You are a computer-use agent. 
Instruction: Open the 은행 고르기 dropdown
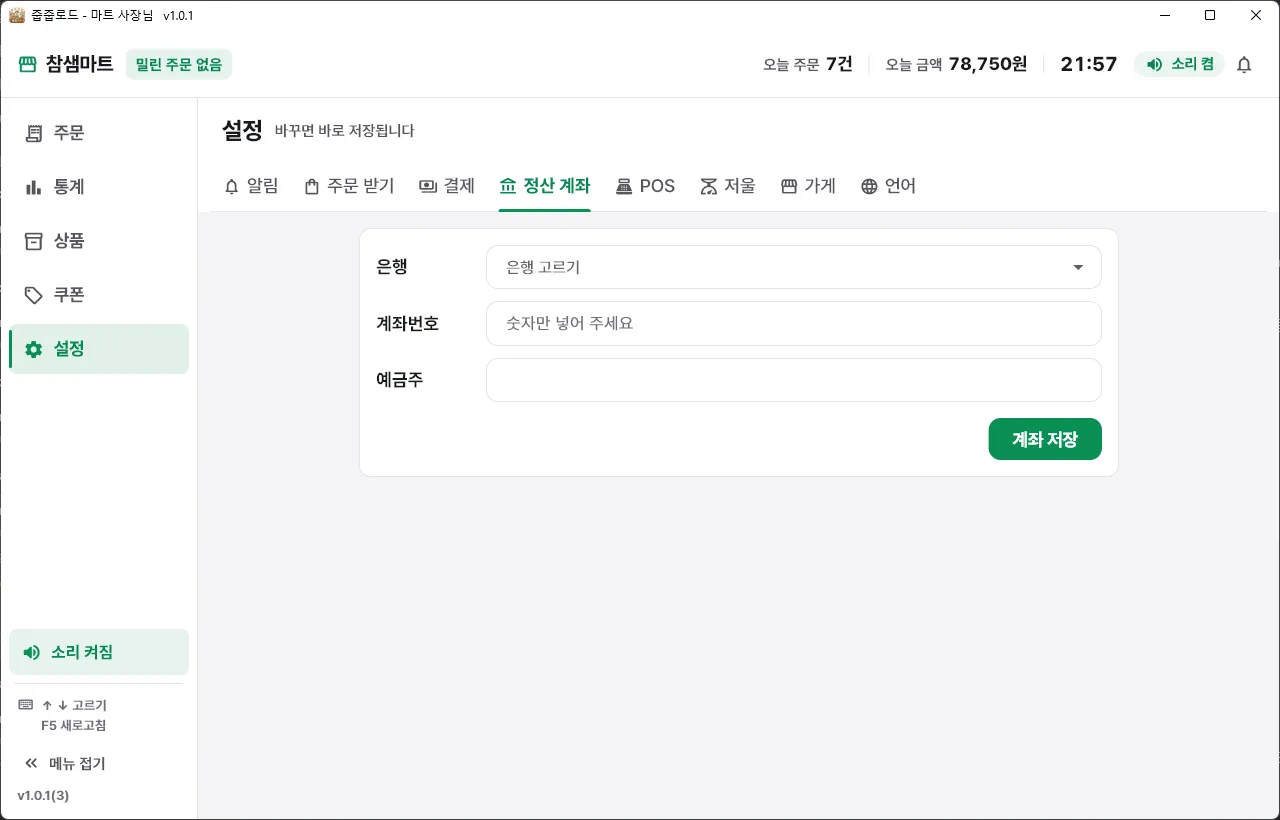tap(794, 267)
